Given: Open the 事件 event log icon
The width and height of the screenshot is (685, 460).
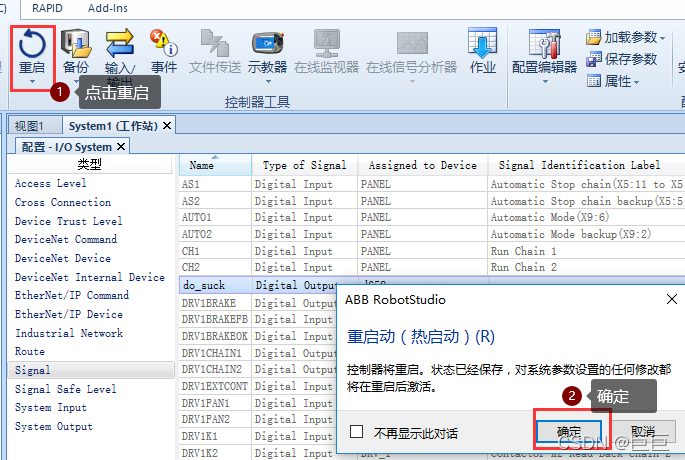Looking at the screenshot, I should click(164, 43).
